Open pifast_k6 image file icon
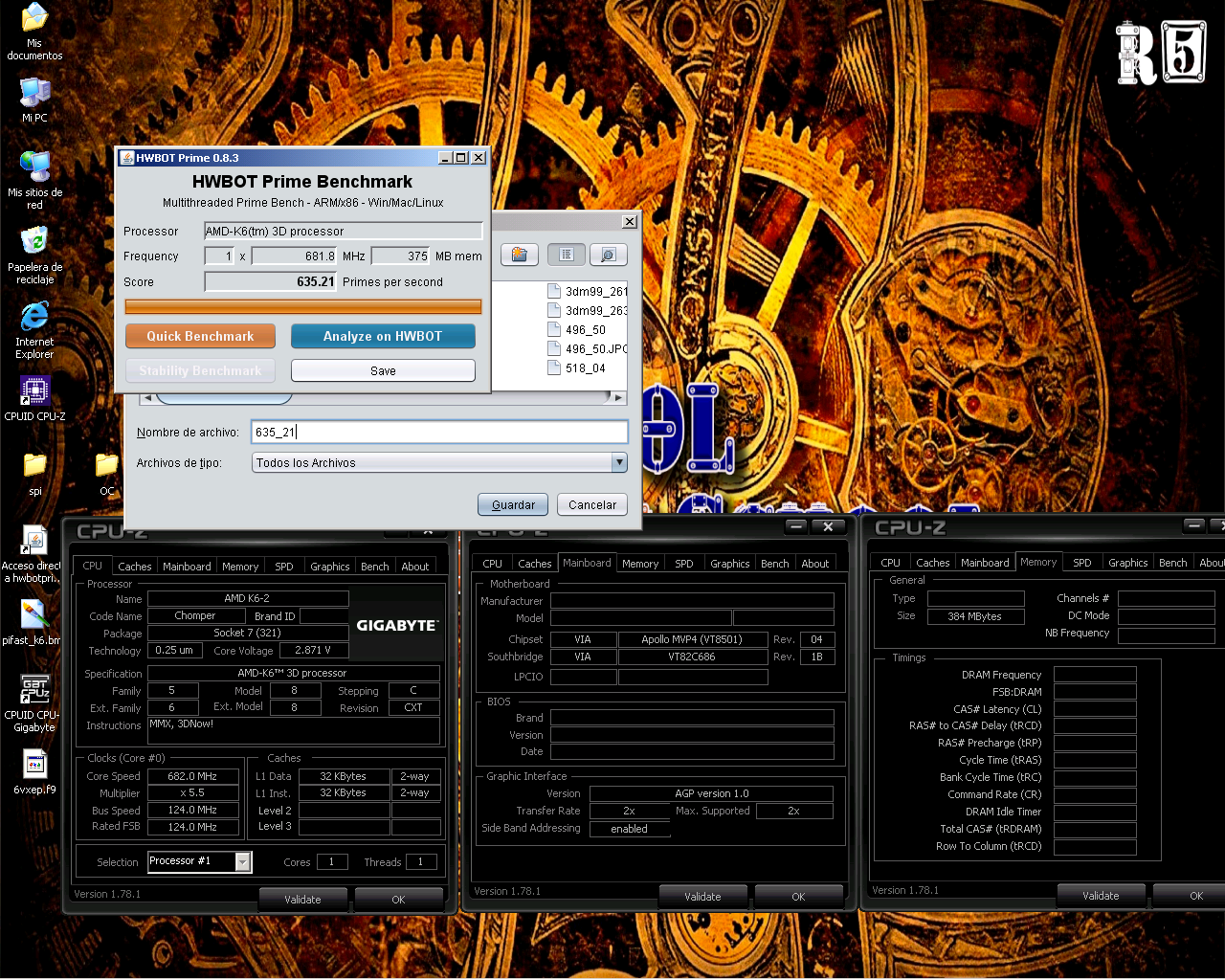The width and height of the screenshot is (1225, 980). click(34, 622)
